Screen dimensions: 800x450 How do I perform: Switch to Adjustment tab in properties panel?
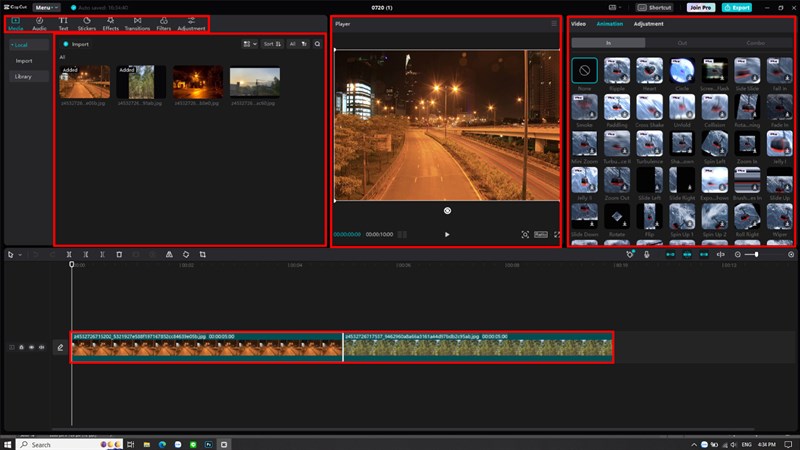[648, 24]
